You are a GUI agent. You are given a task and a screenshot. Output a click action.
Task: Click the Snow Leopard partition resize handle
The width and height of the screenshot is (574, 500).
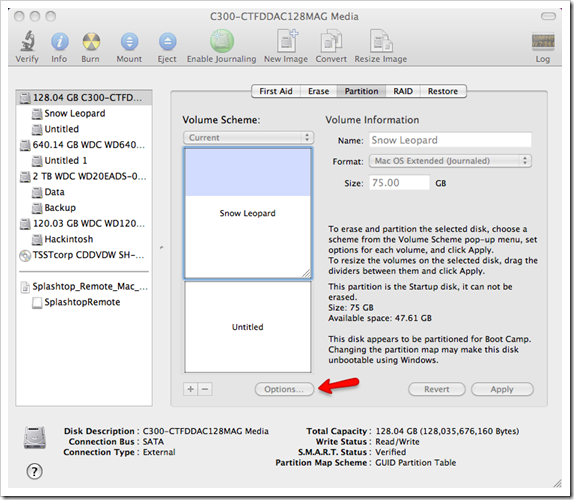307,274
